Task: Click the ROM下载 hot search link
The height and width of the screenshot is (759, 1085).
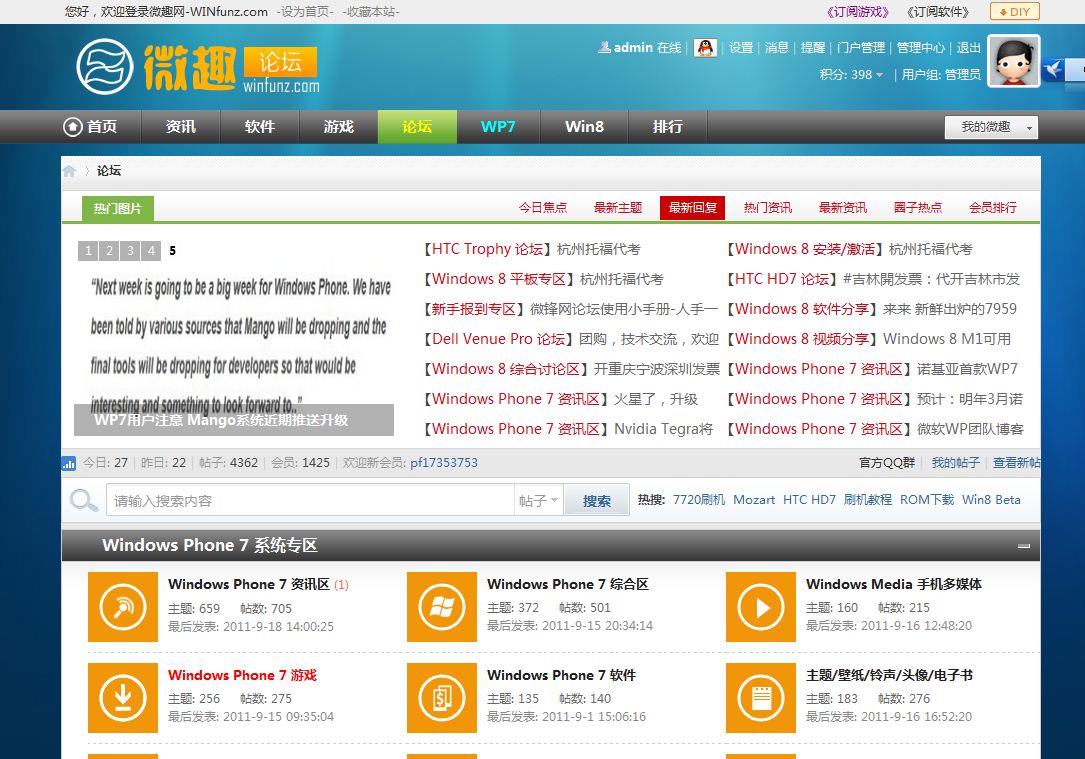Action: (927, 500)
